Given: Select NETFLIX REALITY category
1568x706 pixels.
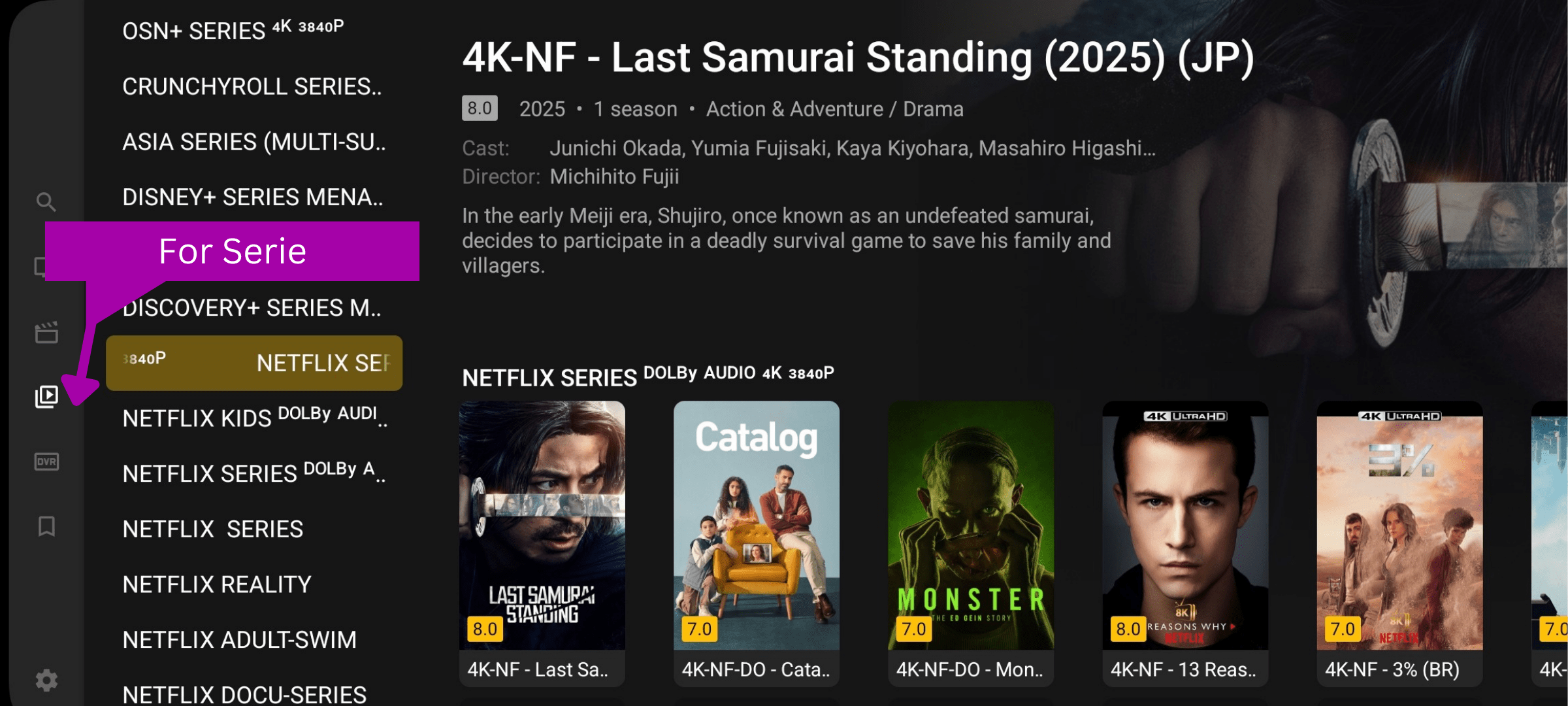Looking at the screenshot, I should [217, 584].
